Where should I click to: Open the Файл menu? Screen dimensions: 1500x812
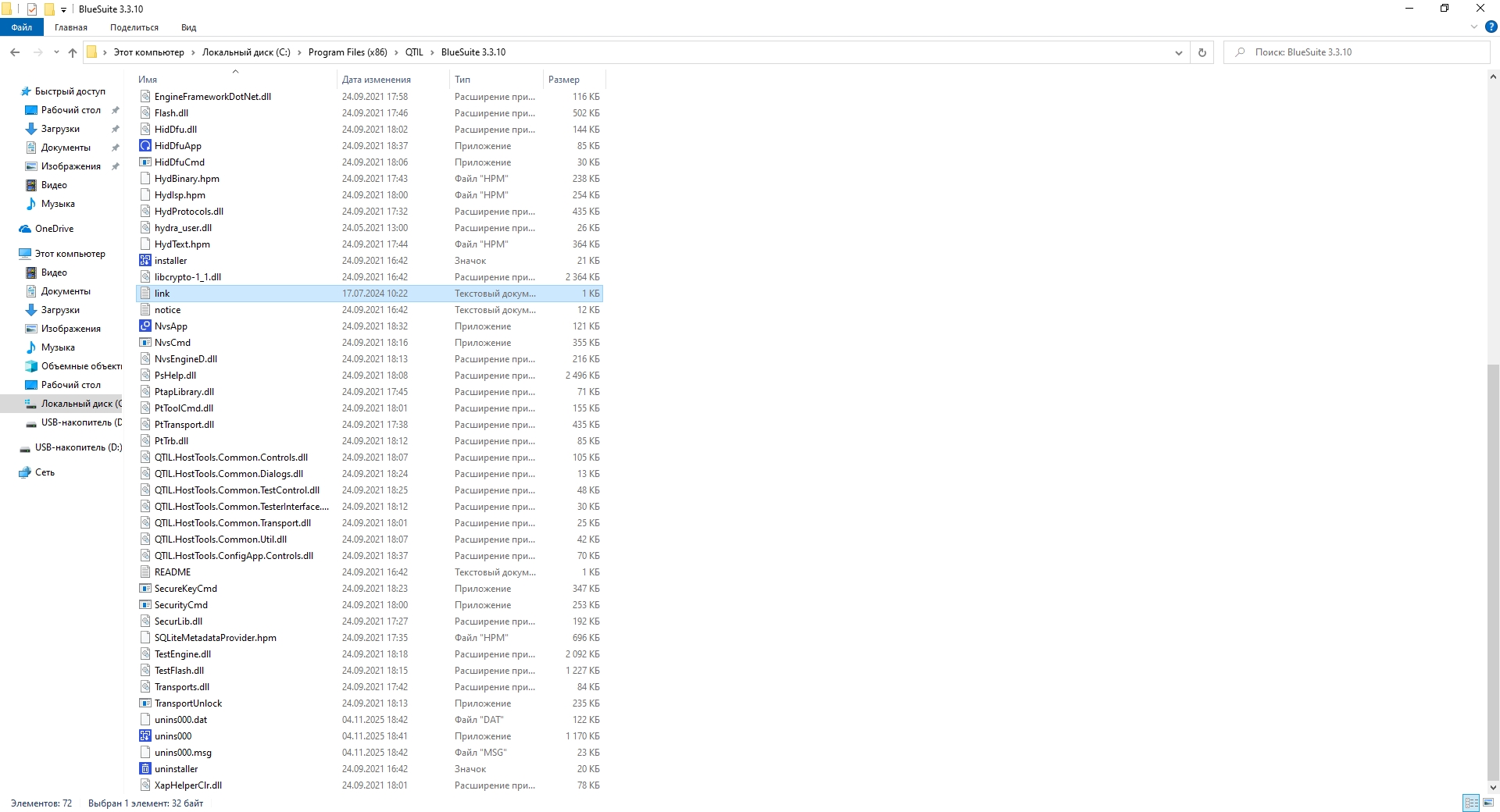(22, 27)
